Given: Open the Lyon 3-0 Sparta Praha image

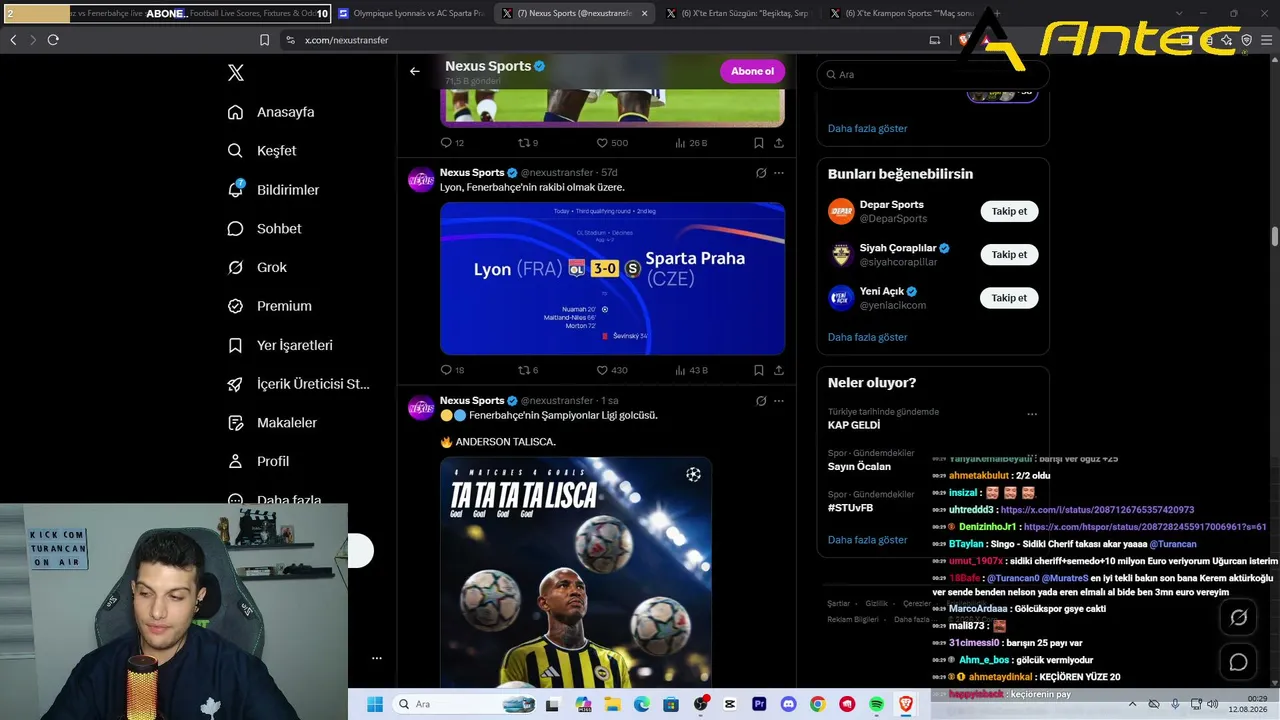Looking at the screenshot, I should (x=612, y=278).
